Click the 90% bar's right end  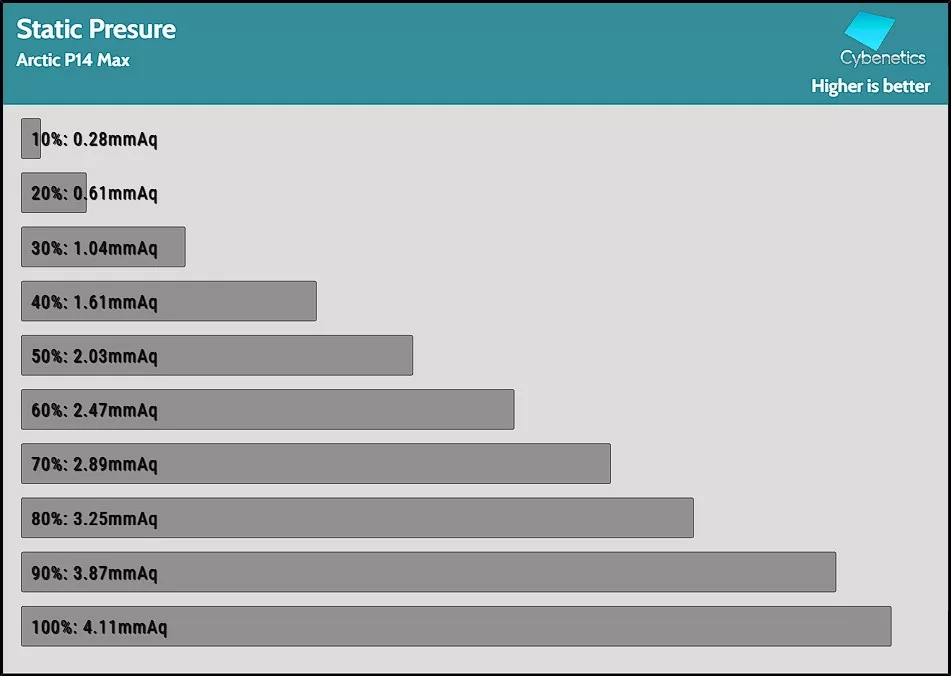pos(829,572)
